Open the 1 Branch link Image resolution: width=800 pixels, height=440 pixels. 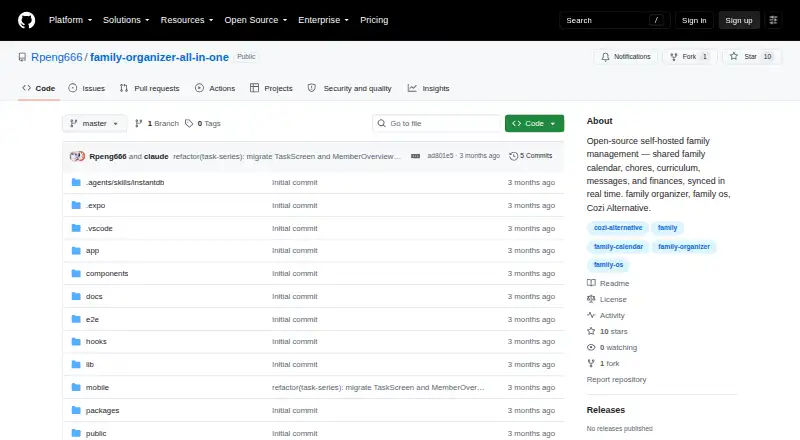157,124
